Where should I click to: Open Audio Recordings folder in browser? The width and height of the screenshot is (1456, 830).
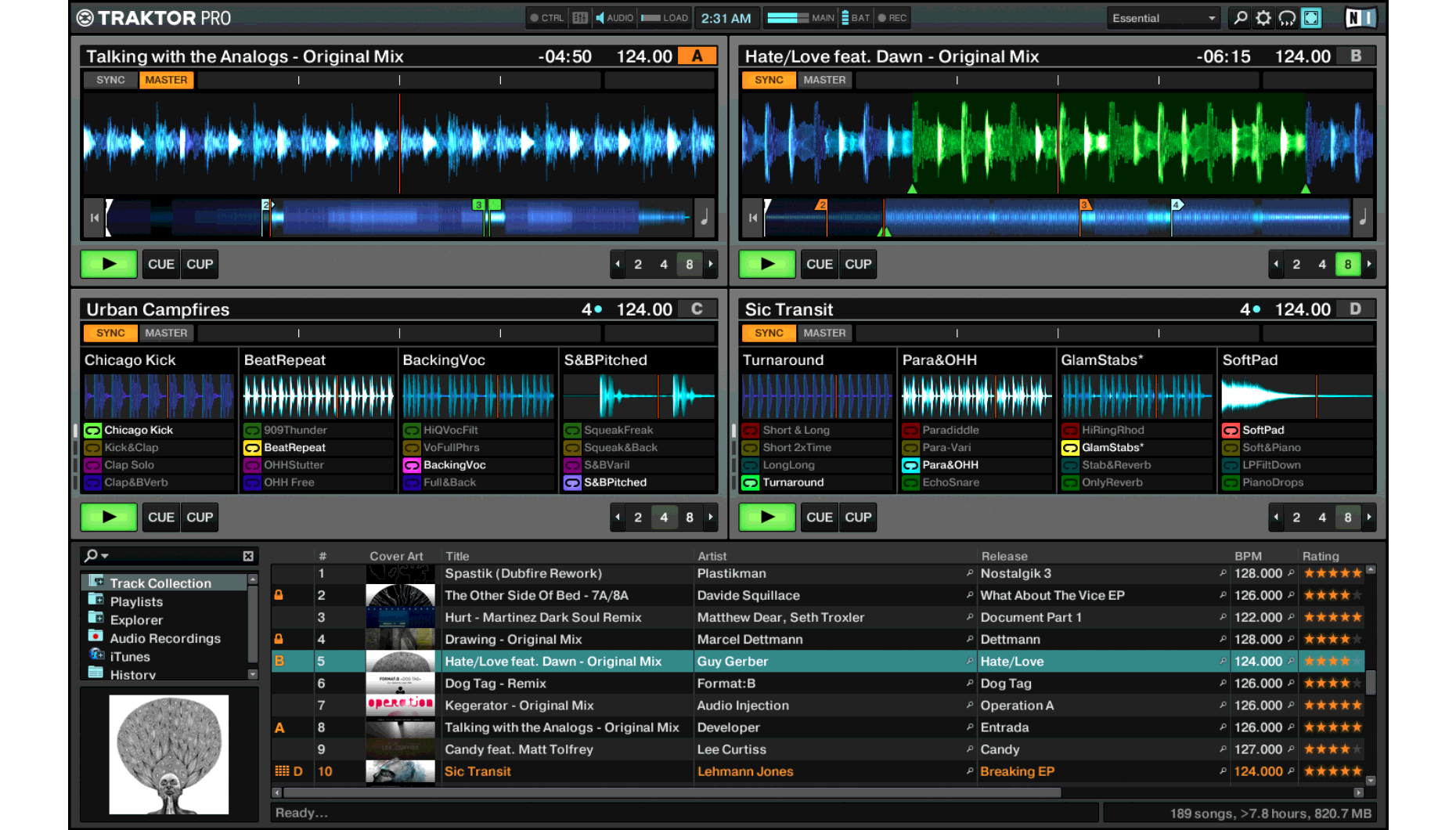coord(164,638)
